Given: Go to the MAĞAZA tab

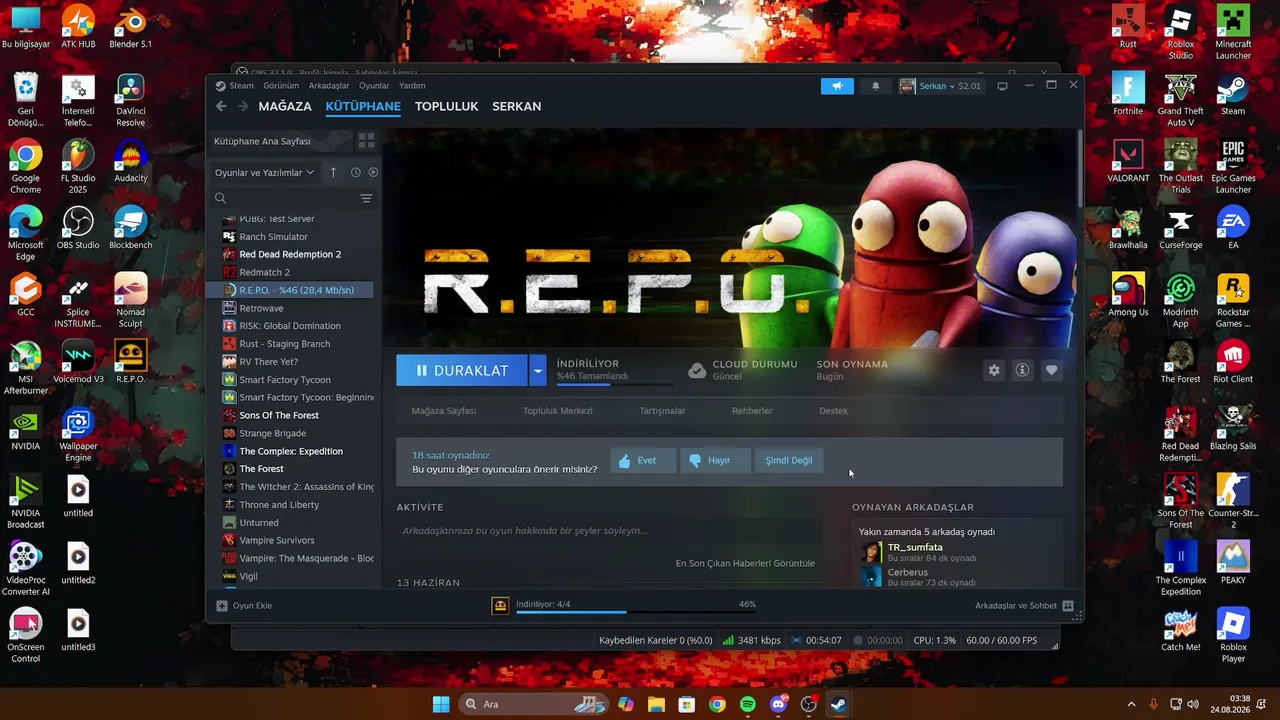Looking at the screenshot, I should 285,106.
